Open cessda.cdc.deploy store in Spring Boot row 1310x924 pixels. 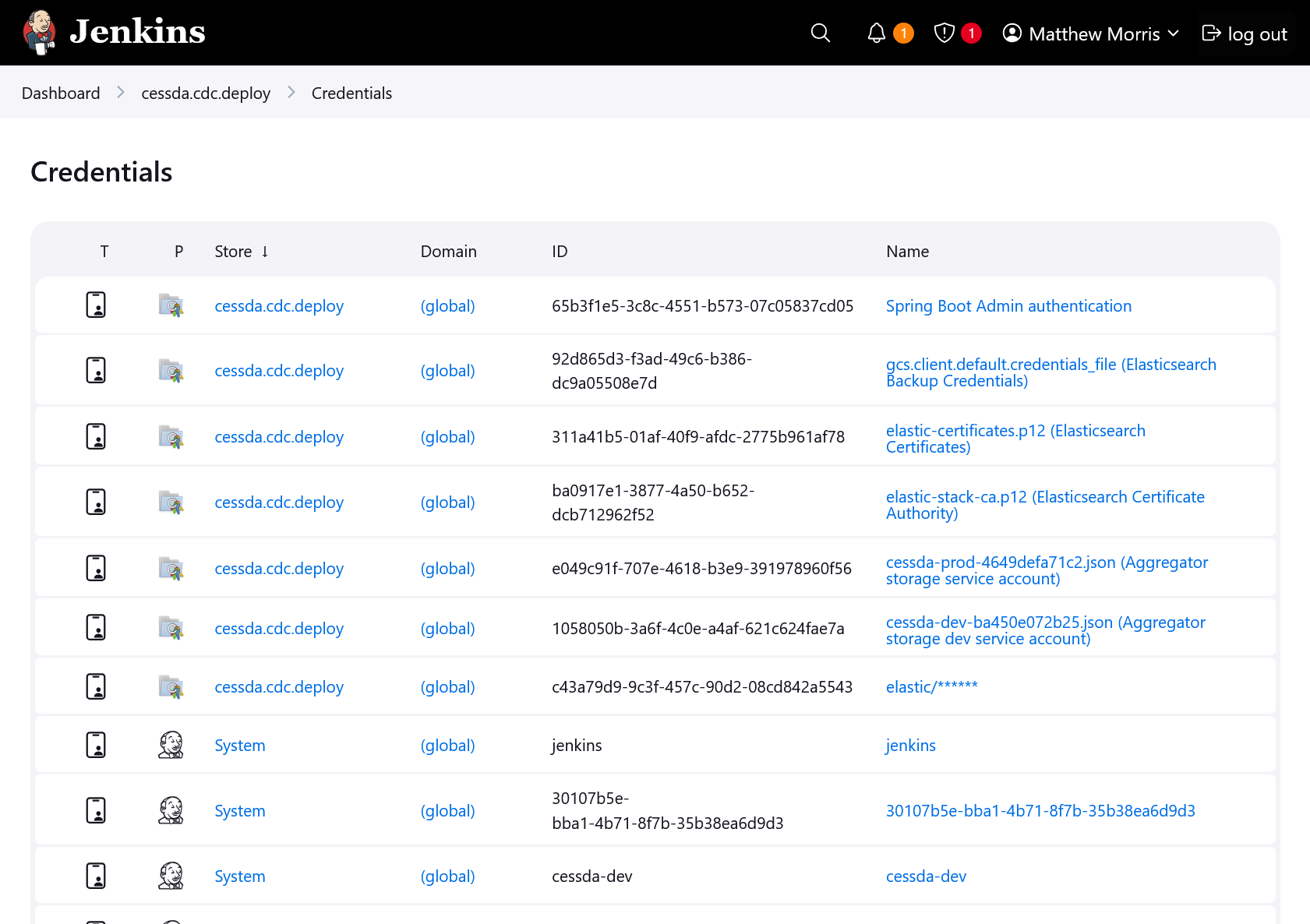(279, 306)
